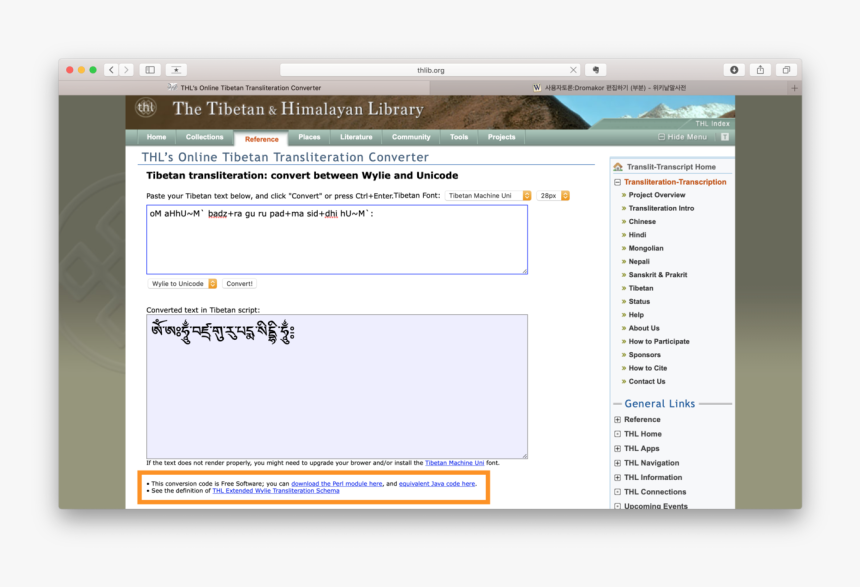Open the Tibetan Font dropdown
This screenshot has width=860, height=587.
(488, 196)
